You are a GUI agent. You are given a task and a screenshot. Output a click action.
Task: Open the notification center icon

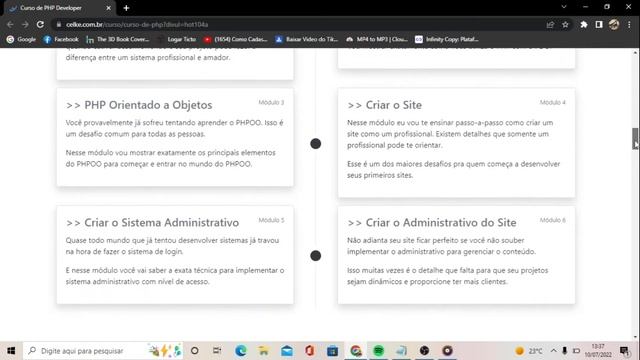pos(624,351)
